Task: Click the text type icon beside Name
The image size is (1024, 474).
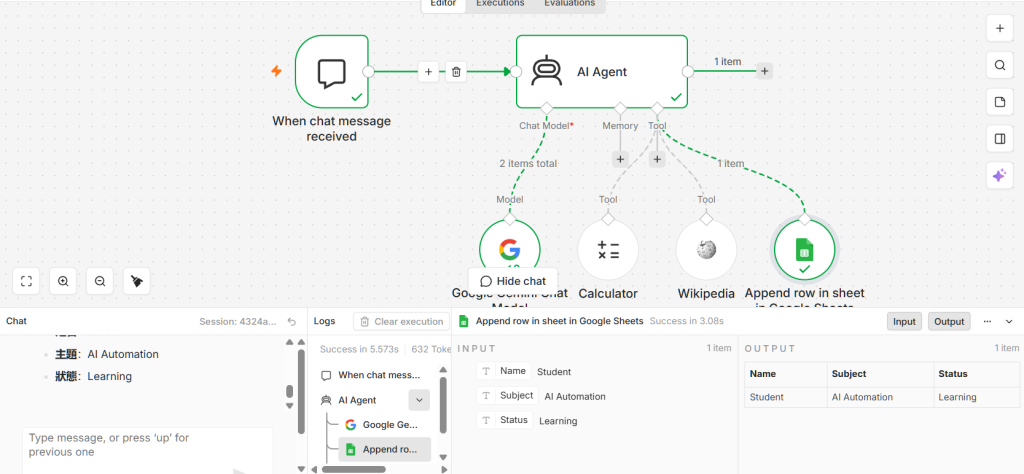Action: pyautogui.click(x=486, y=371)
